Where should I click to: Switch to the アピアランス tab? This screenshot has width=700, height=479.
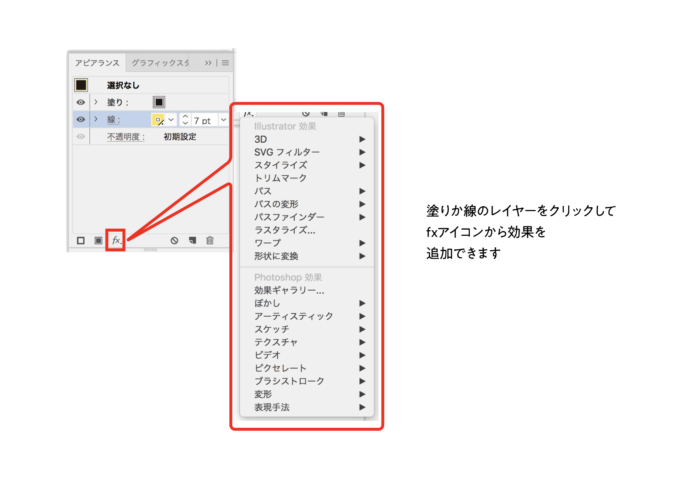click(97, 63)
